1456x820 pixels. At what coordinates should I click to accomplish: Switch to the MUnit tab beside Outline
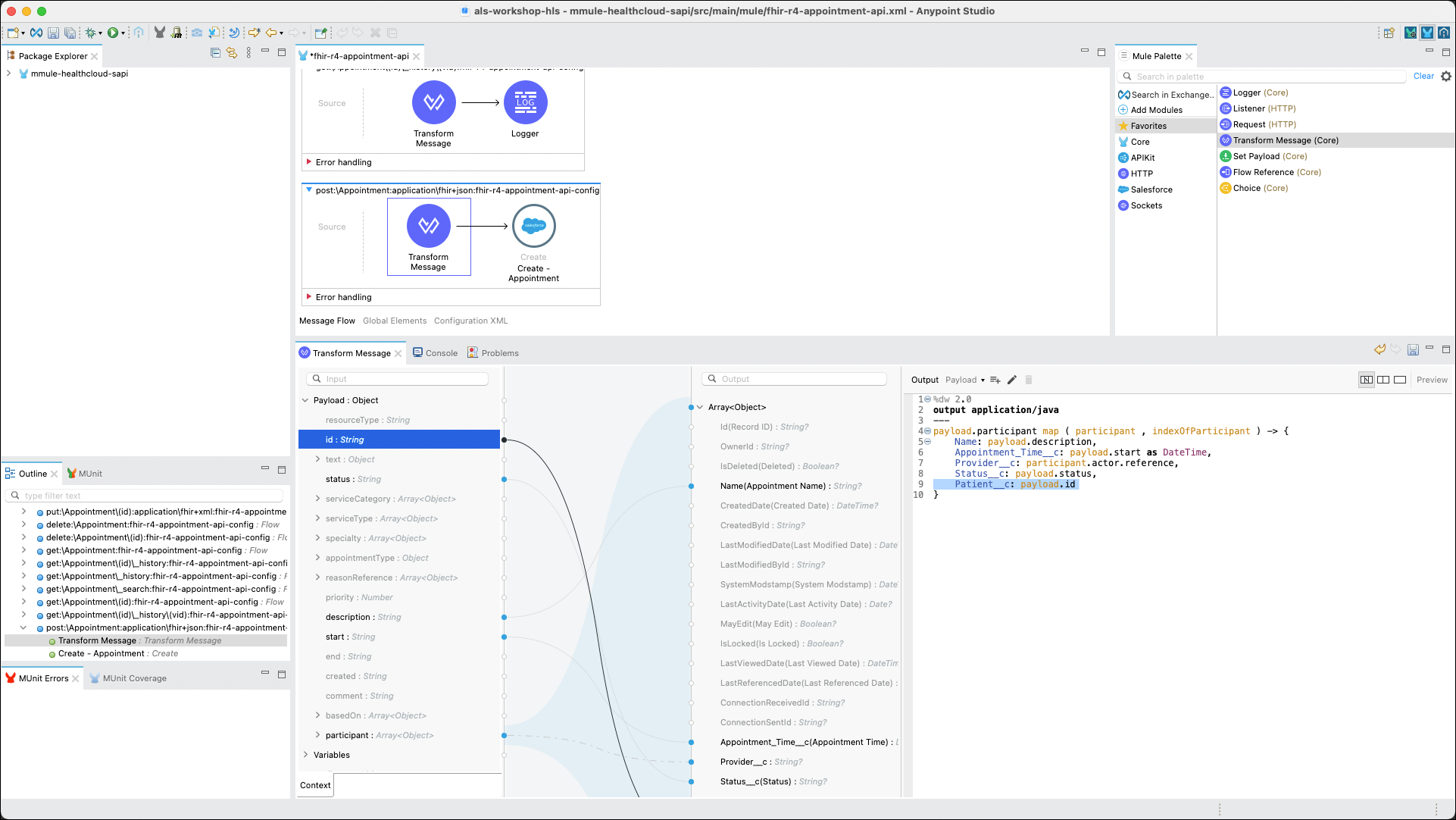[x=84, y=474]
